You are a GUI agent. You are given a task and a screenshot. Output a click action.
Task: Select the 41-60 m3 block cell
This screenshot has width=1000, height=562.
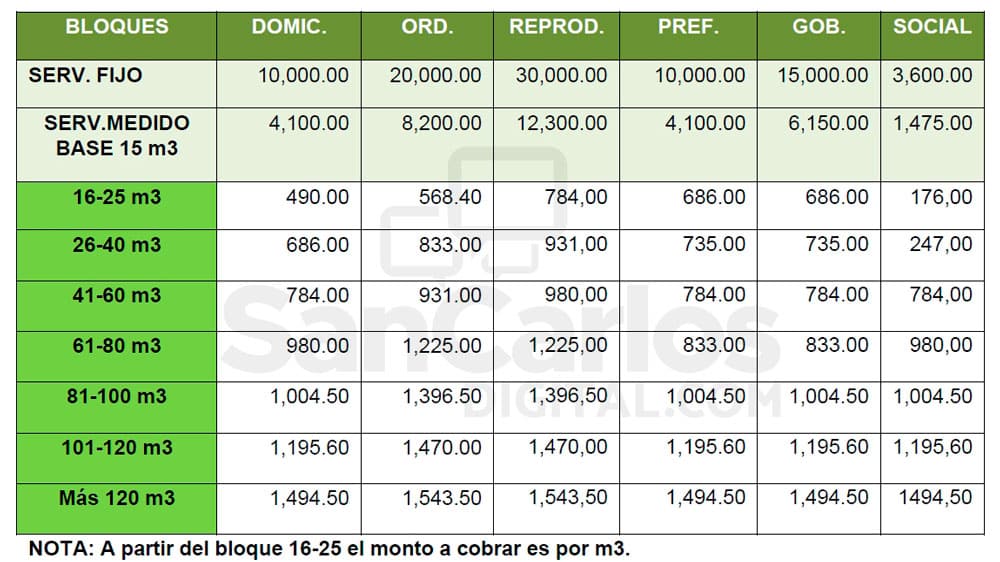point(117,306)
